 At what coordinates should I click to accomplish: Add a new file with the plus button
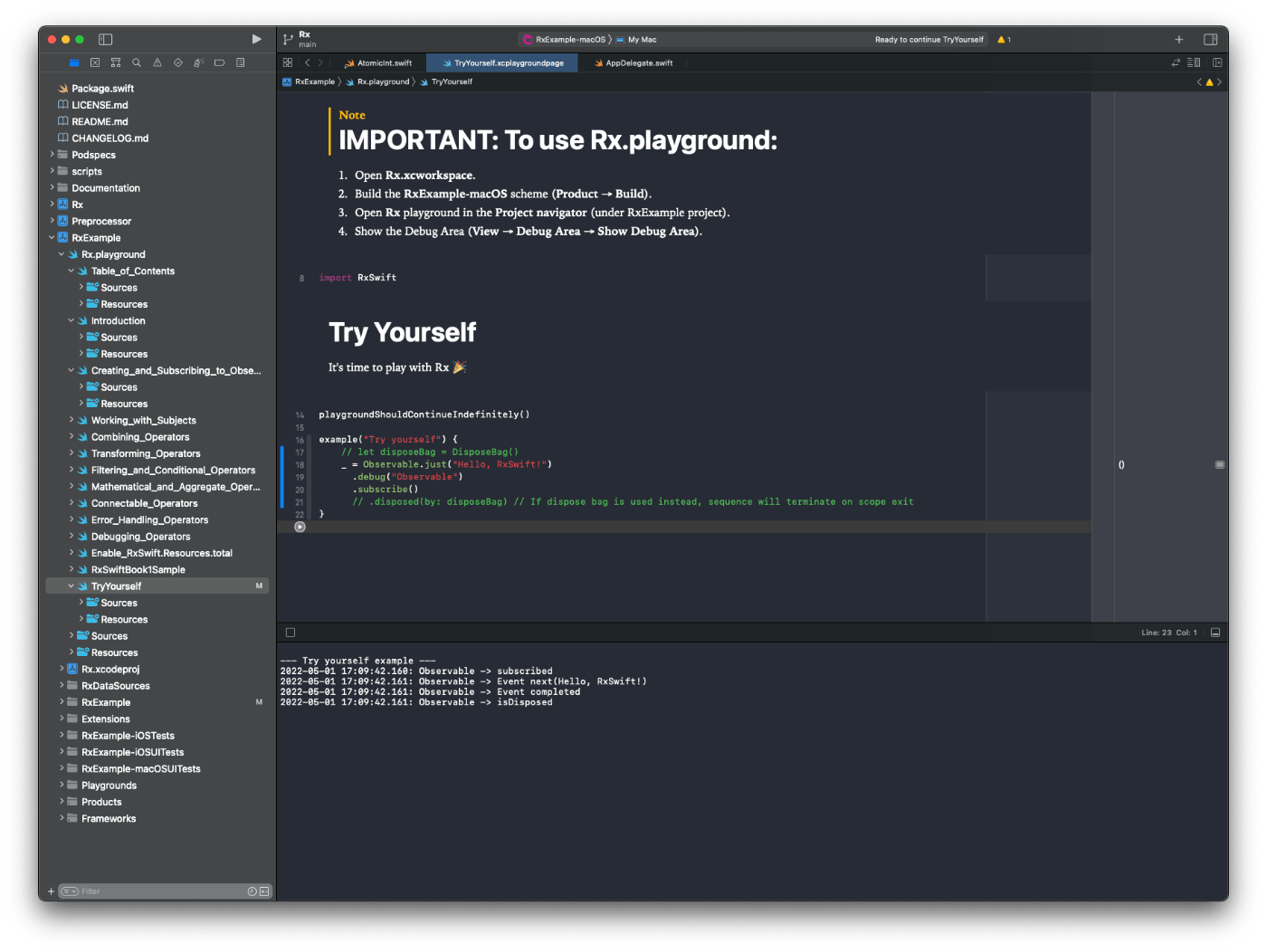pos(51,891)
